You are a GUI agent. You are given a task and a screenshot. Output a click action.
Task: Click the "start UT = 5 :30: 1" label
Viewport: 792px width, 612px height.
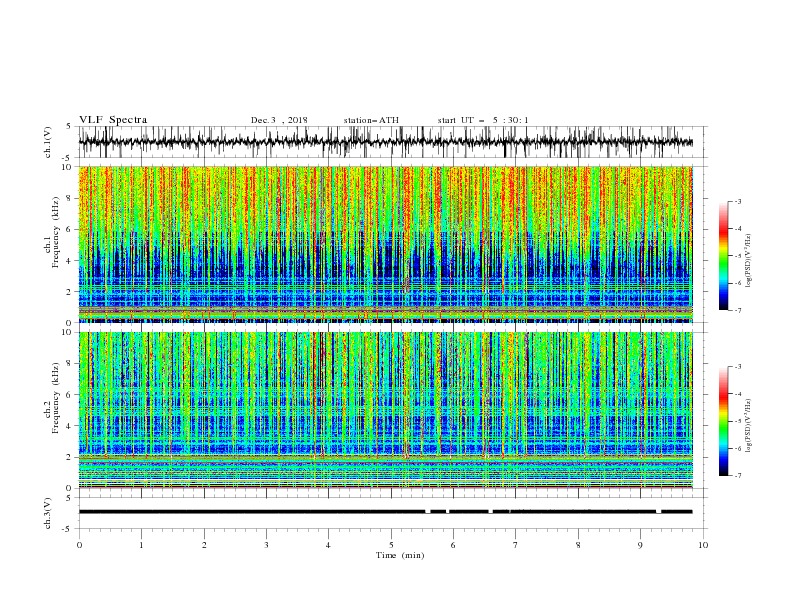(483, 120)
